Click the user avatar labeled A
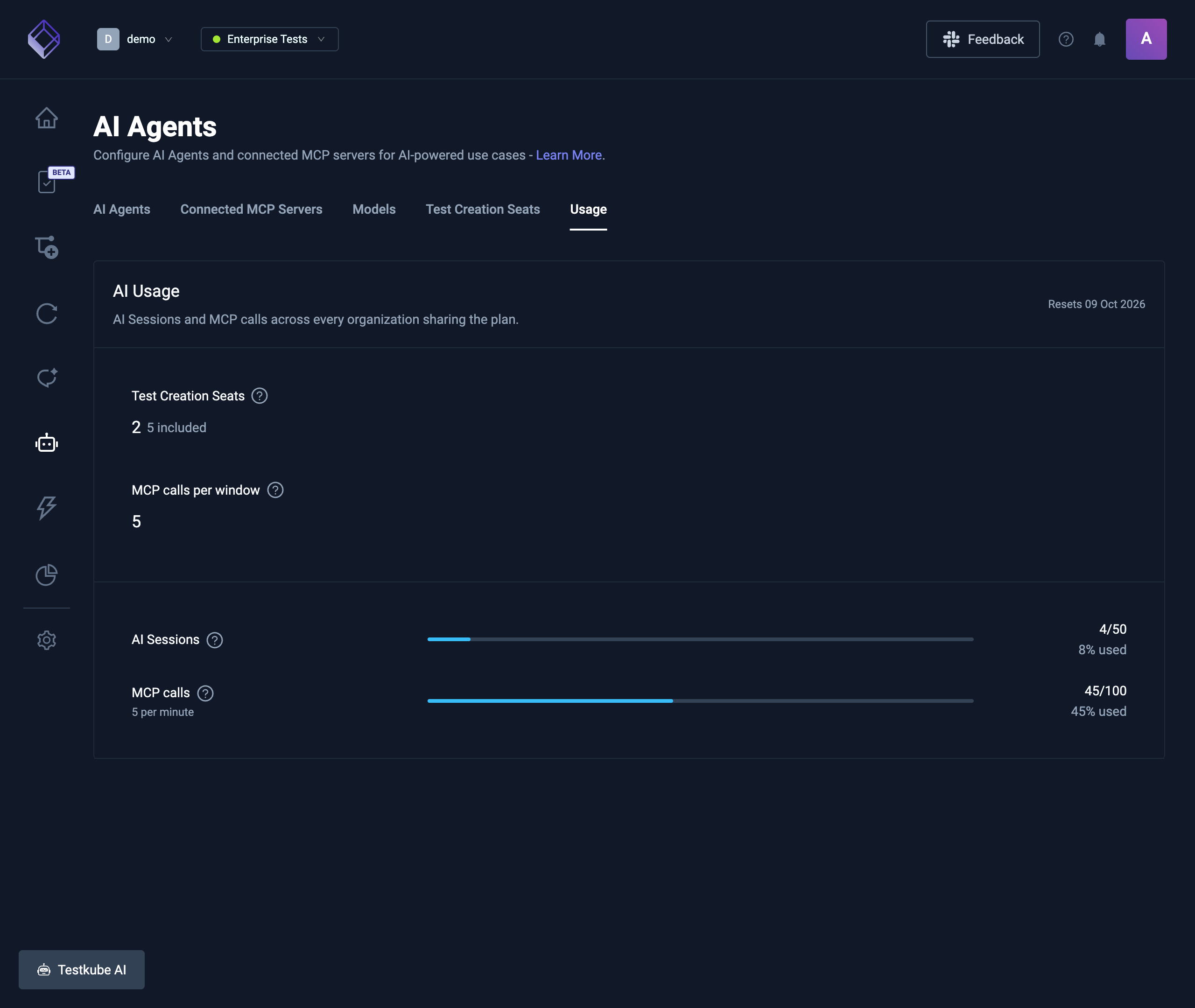Image resolution: width=1195 pixels, height=1008 pixels. coord(1146,39)
